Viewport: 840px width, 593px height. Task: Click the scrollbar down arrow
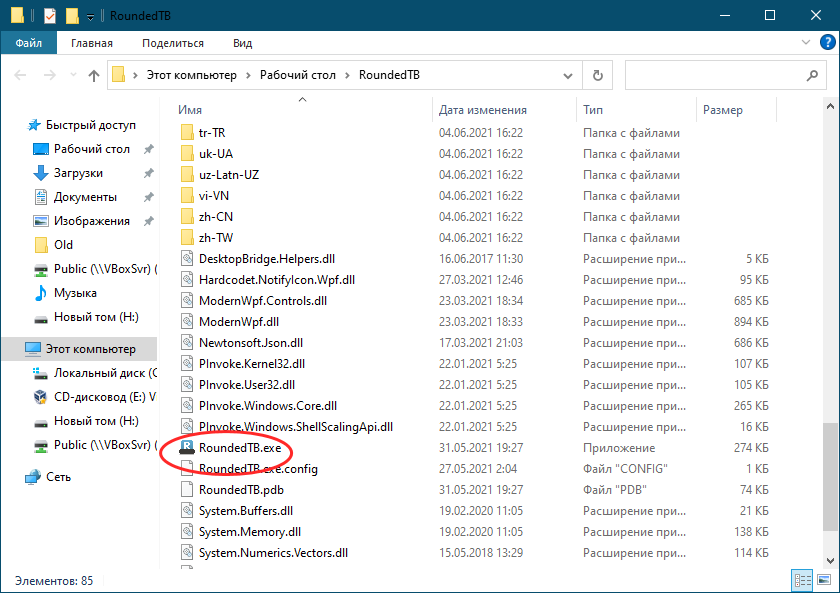point(830,561)
